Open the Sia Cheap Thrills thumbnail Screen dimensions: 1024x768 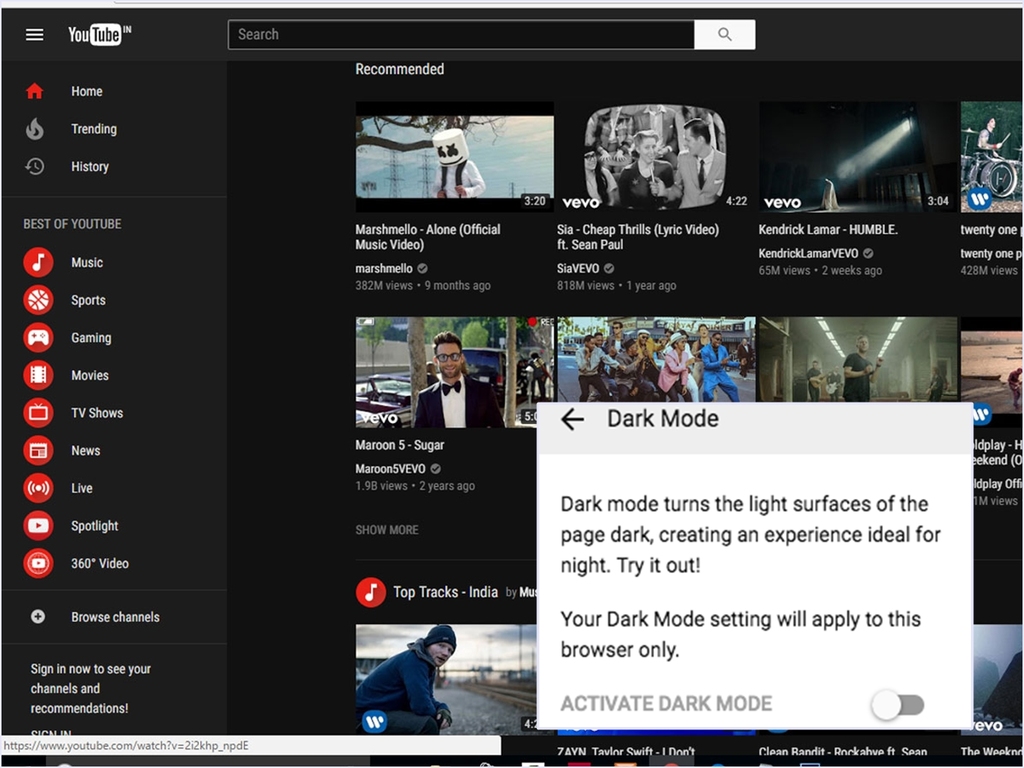656,157
